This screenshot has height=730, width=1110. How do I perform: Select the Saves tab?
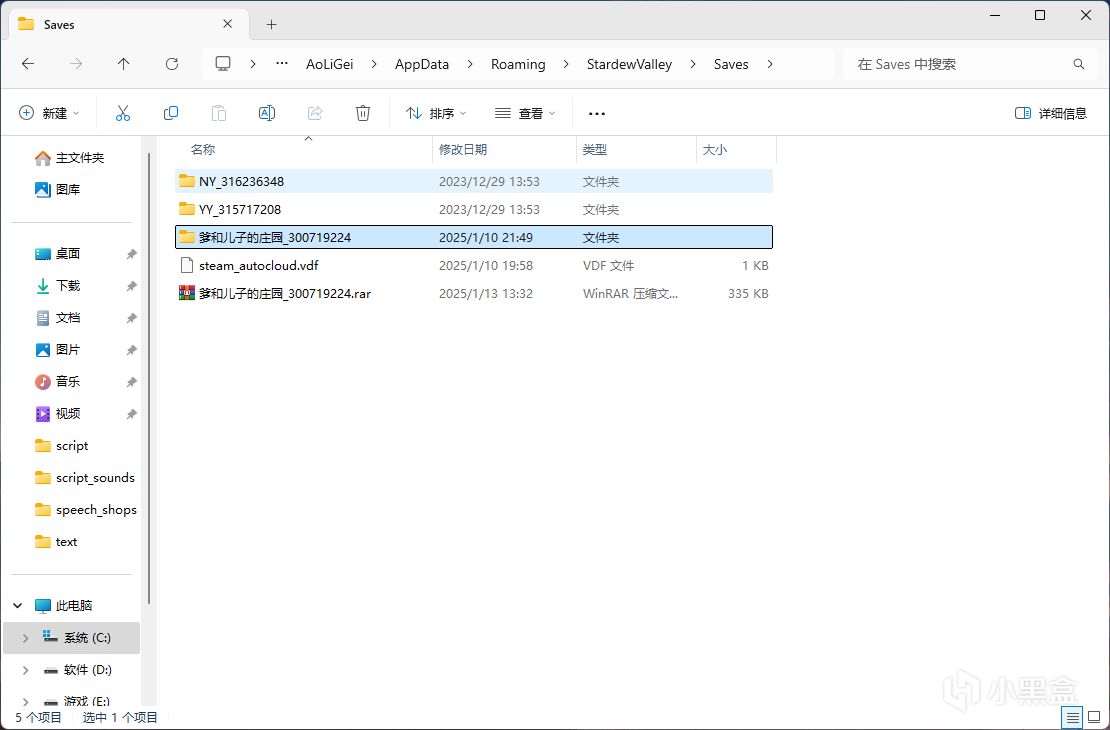point(127,24)
